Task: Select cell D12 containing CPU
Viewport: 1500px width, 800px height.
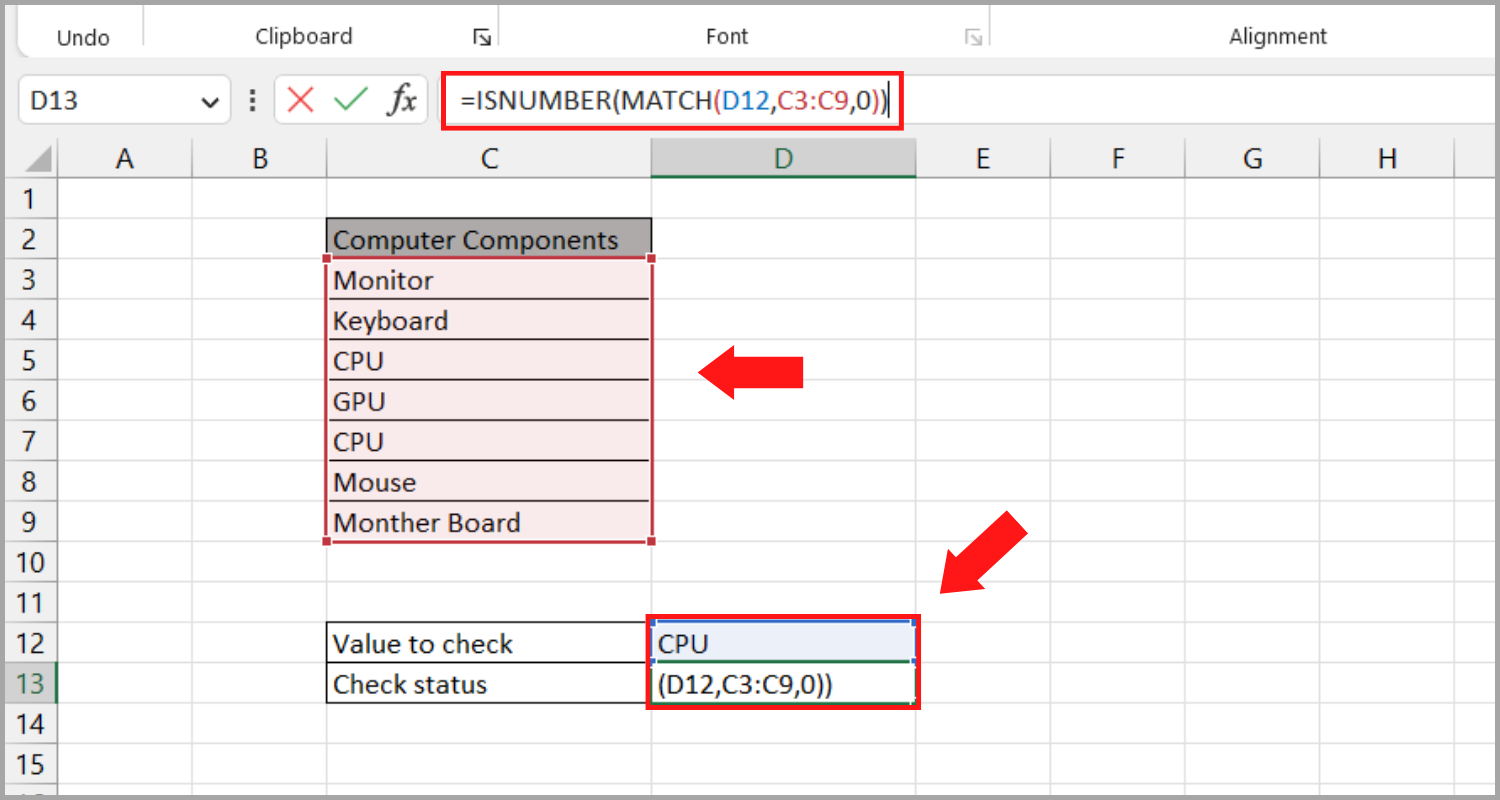Action: 783,643
